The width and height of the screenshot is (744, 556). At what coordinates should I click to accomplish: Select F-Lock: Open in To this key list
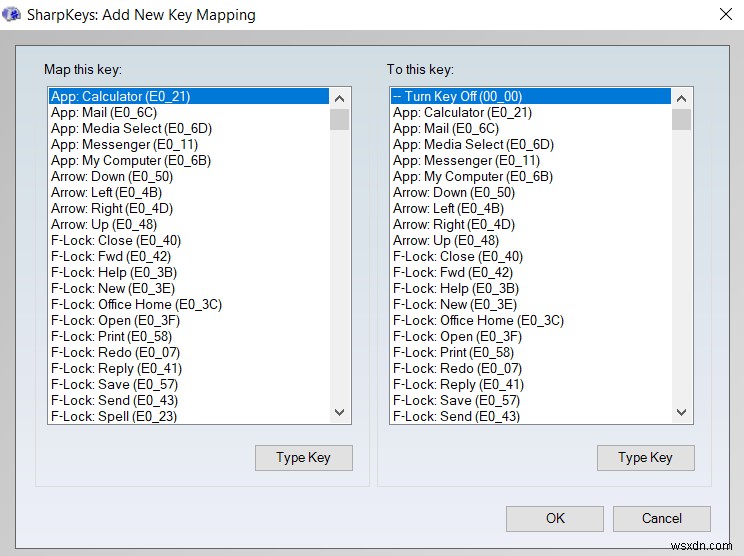(x=531, y=336)
